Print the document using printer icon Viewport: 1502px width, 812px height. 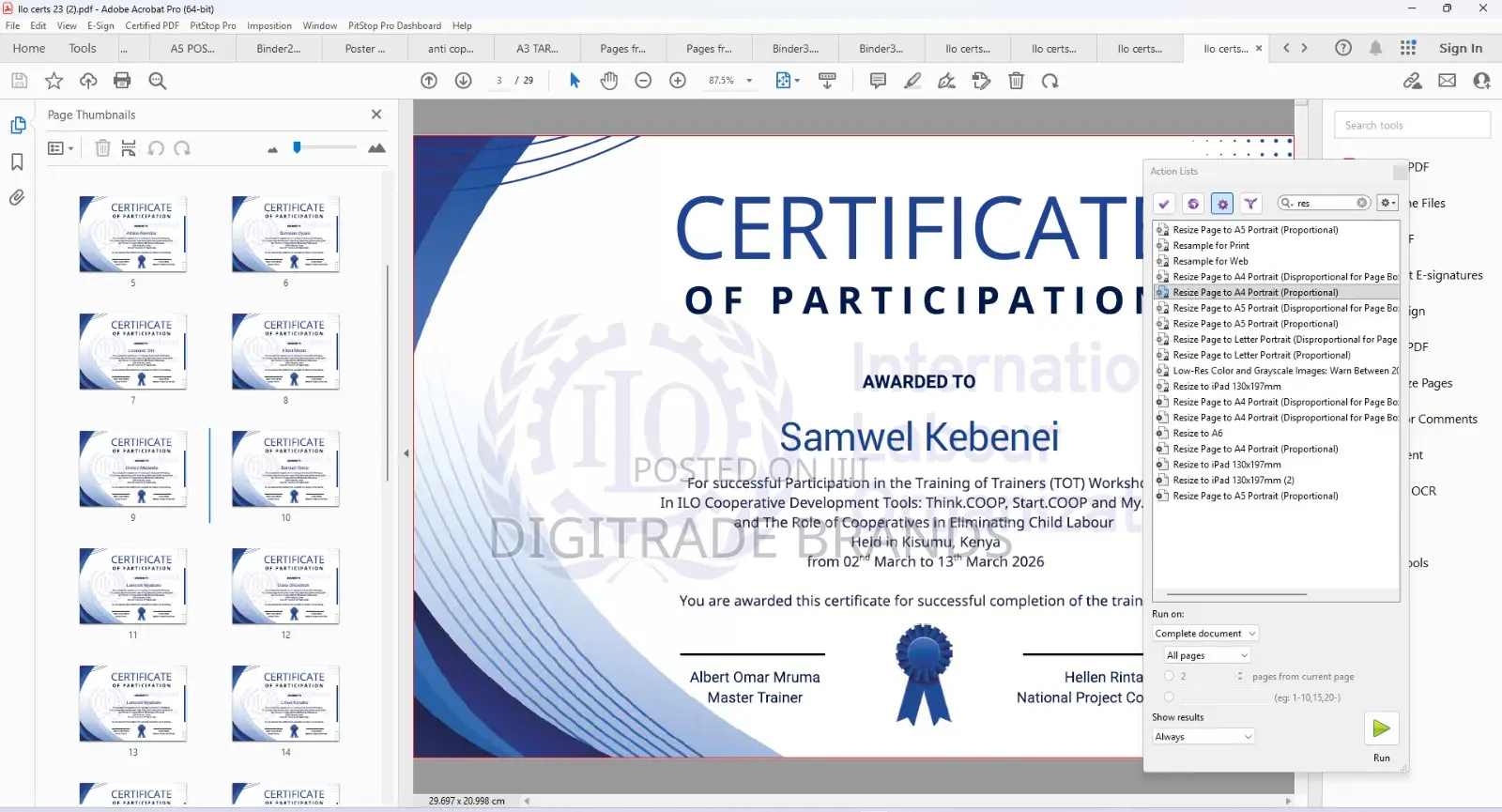pyautogui.click(x=122, y=81)
